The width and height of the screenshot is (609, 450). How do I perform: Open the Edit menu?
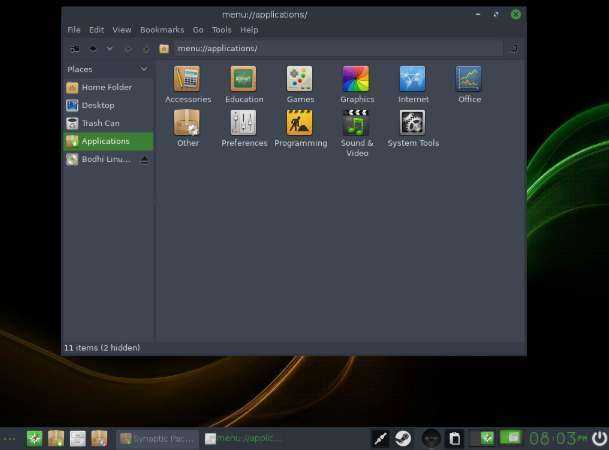click(x=96, y=30)
